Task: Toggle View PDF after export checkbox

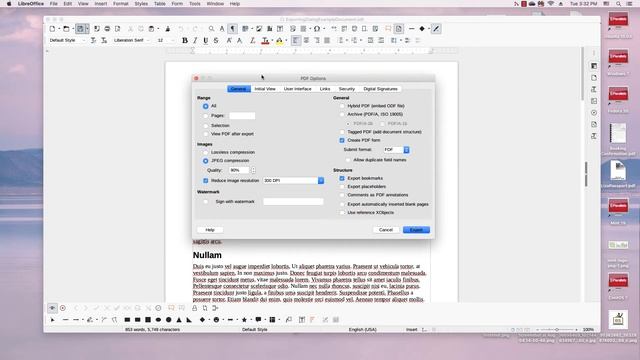Action: coord(206,134)
